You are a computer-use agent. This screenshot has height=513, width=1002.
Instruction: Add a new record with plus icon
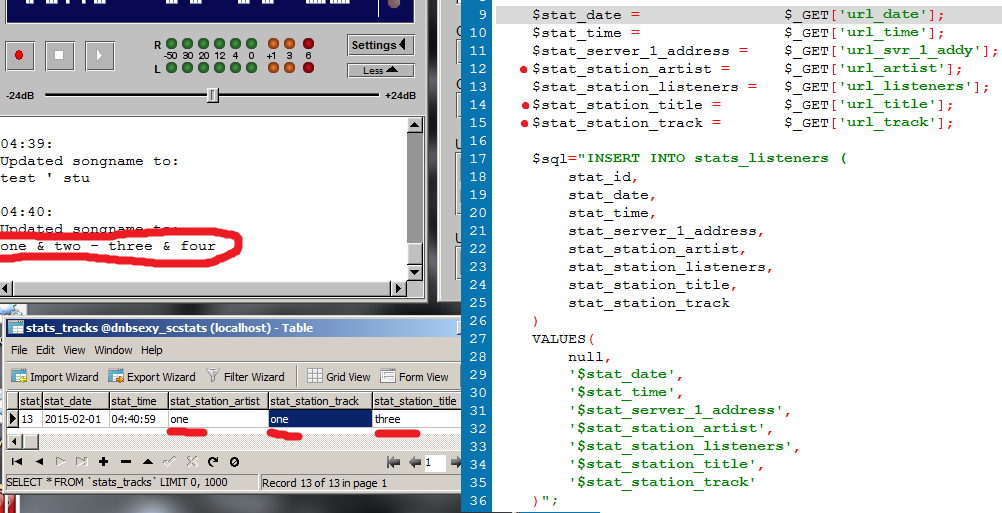click(104, 462)
